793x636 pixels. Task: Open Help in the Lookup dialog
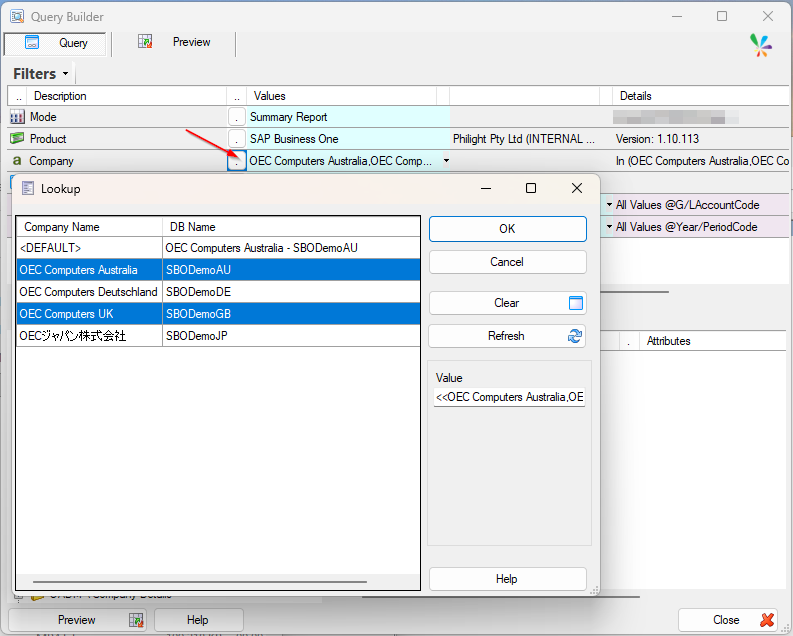click(507, 579)
